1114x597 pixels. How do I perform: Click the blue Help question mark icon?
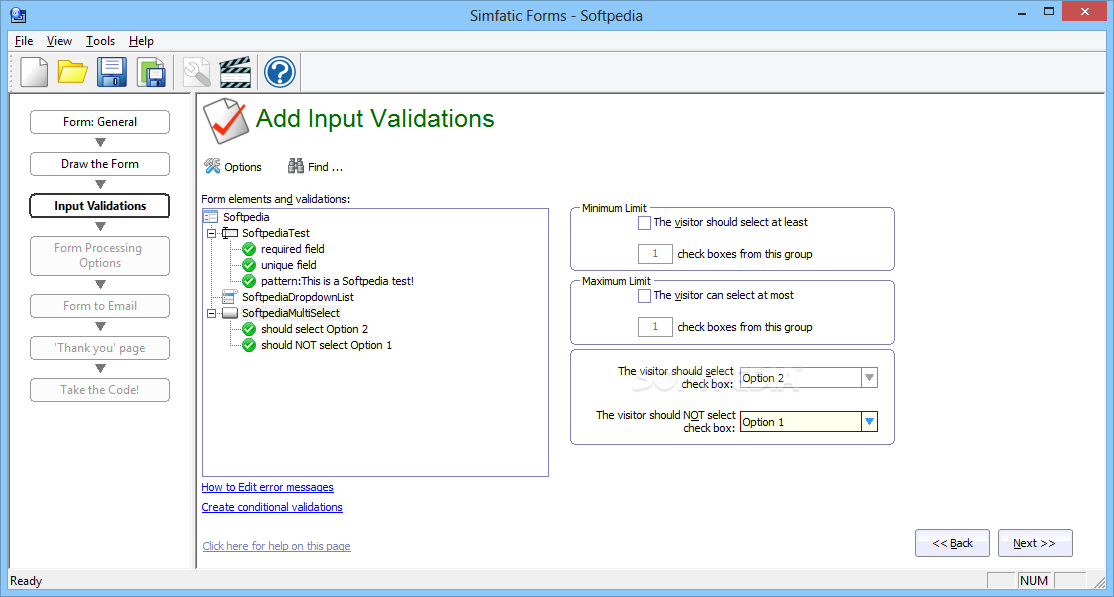pos(279,72)
